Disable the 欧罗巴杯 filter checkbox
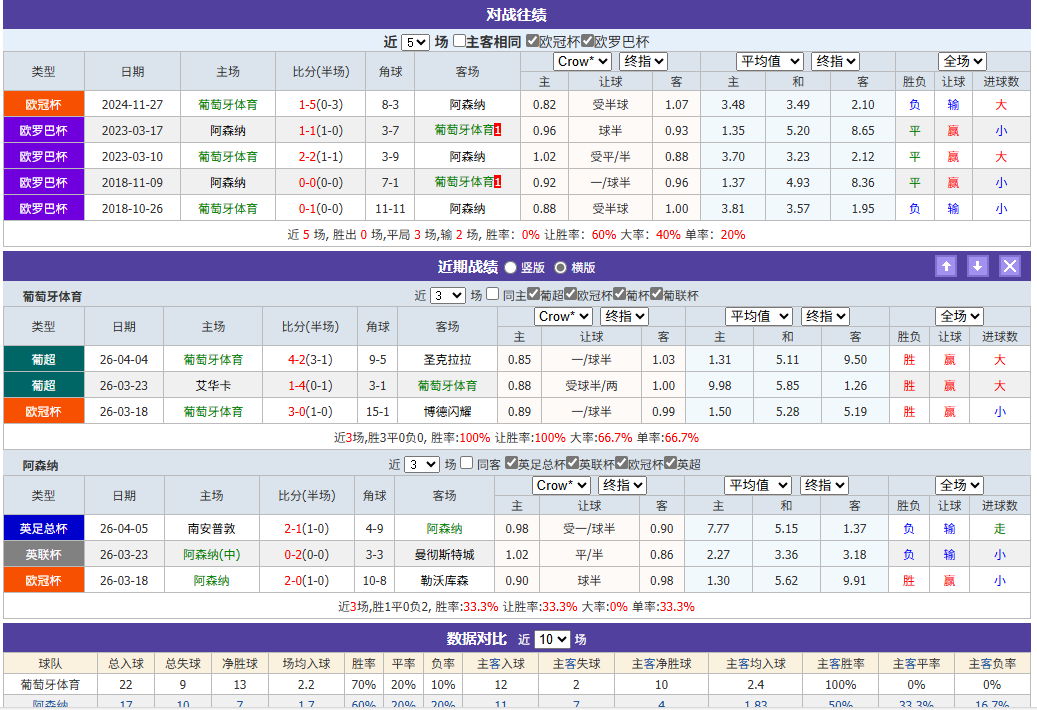The width and height of the screenshot is (1037, 710). pos(587,32)
